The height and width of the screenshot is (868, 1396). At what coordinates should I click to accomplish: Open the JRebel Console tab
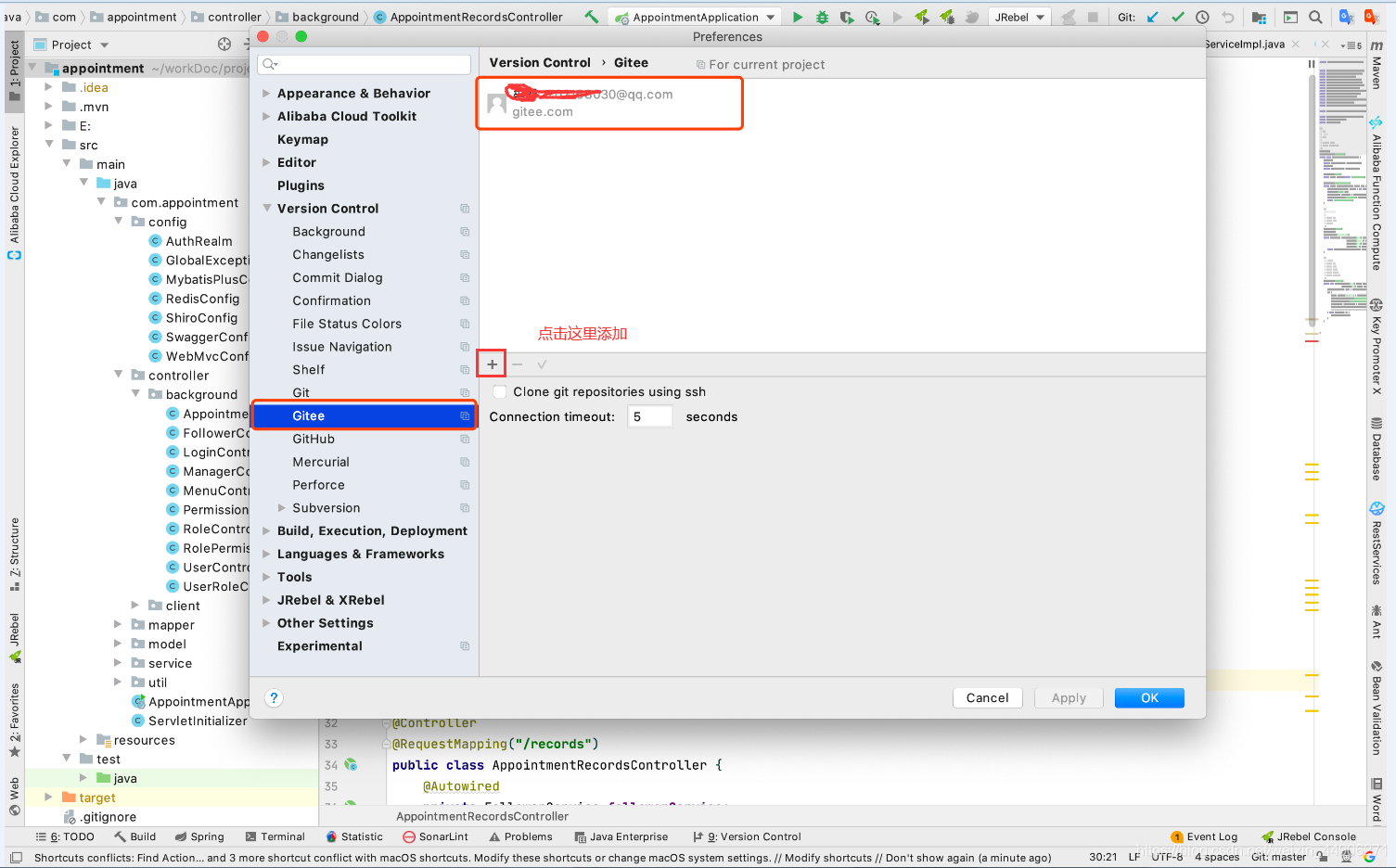point(1309,836)
